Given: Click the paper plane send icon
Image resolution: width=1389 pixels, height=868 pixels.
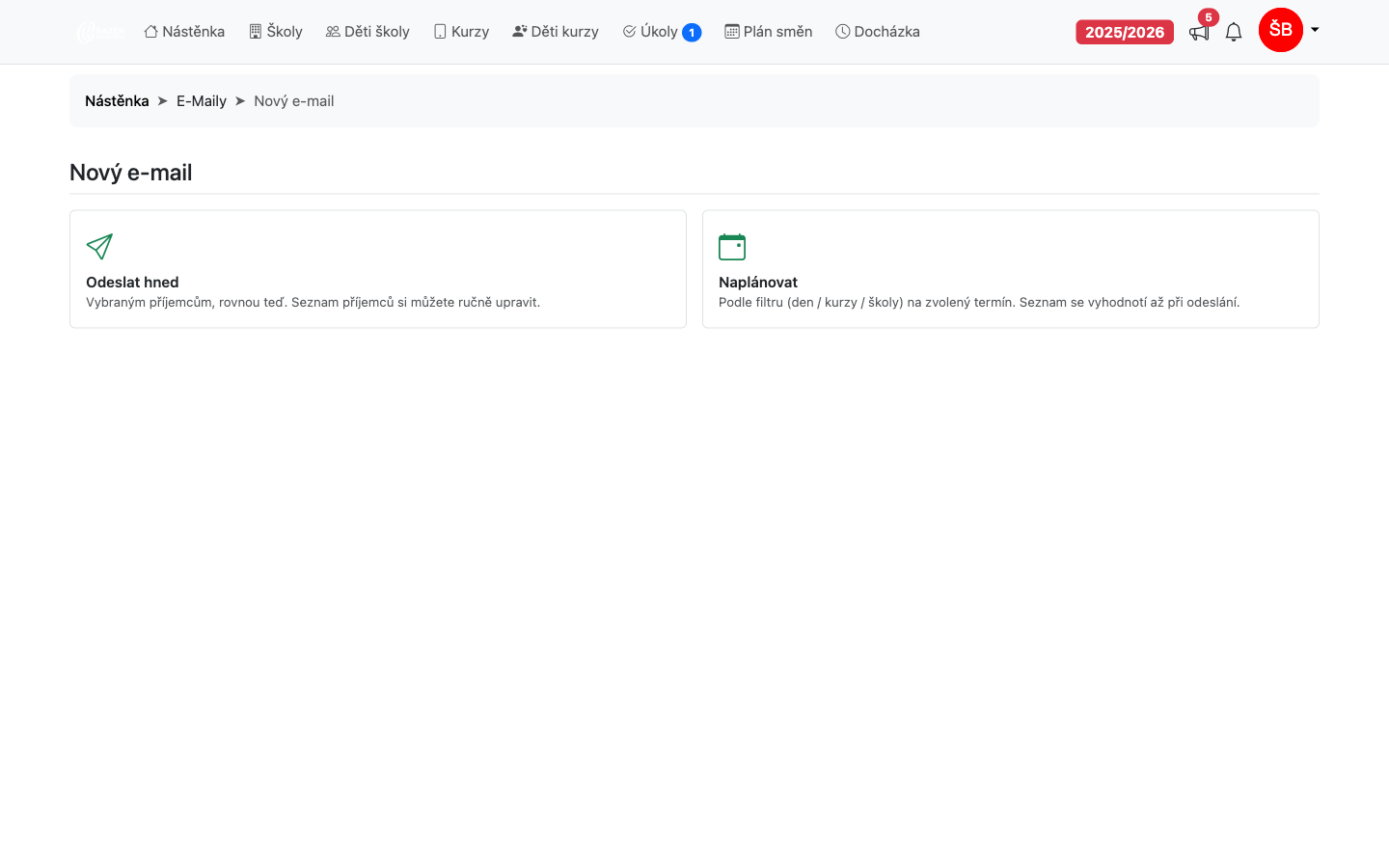Looking at the screenshot, I should 99,247.
